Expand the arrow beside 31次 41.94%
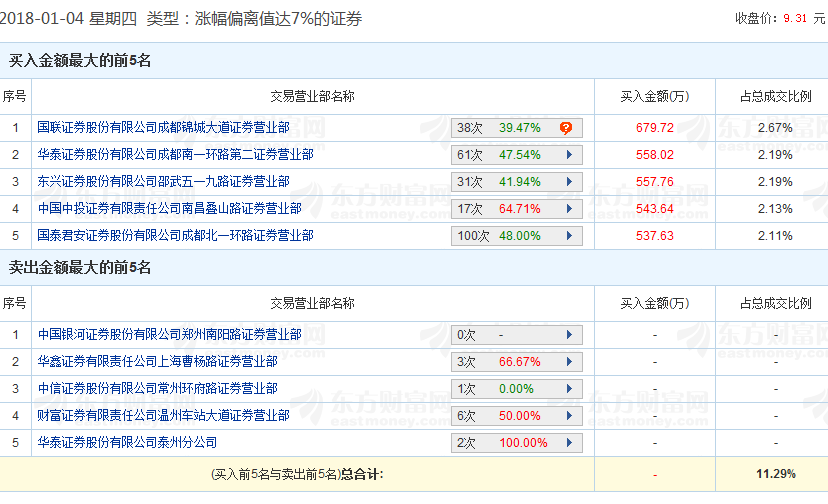Screen dimensions: 828x504 click(x=569, y=182)
